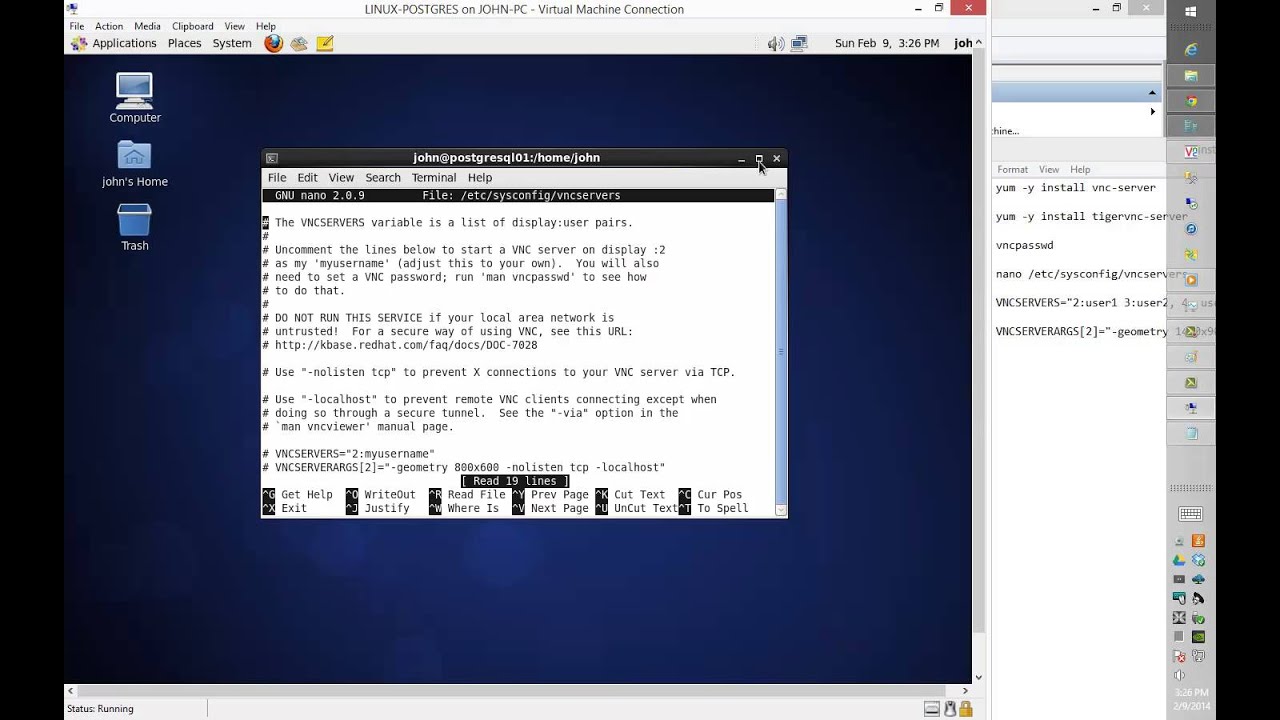Image resolution: width=1280 pixels, height=720 pixels.
Task: Open the Format menu in Notepad window
Action: point(1012,169)
